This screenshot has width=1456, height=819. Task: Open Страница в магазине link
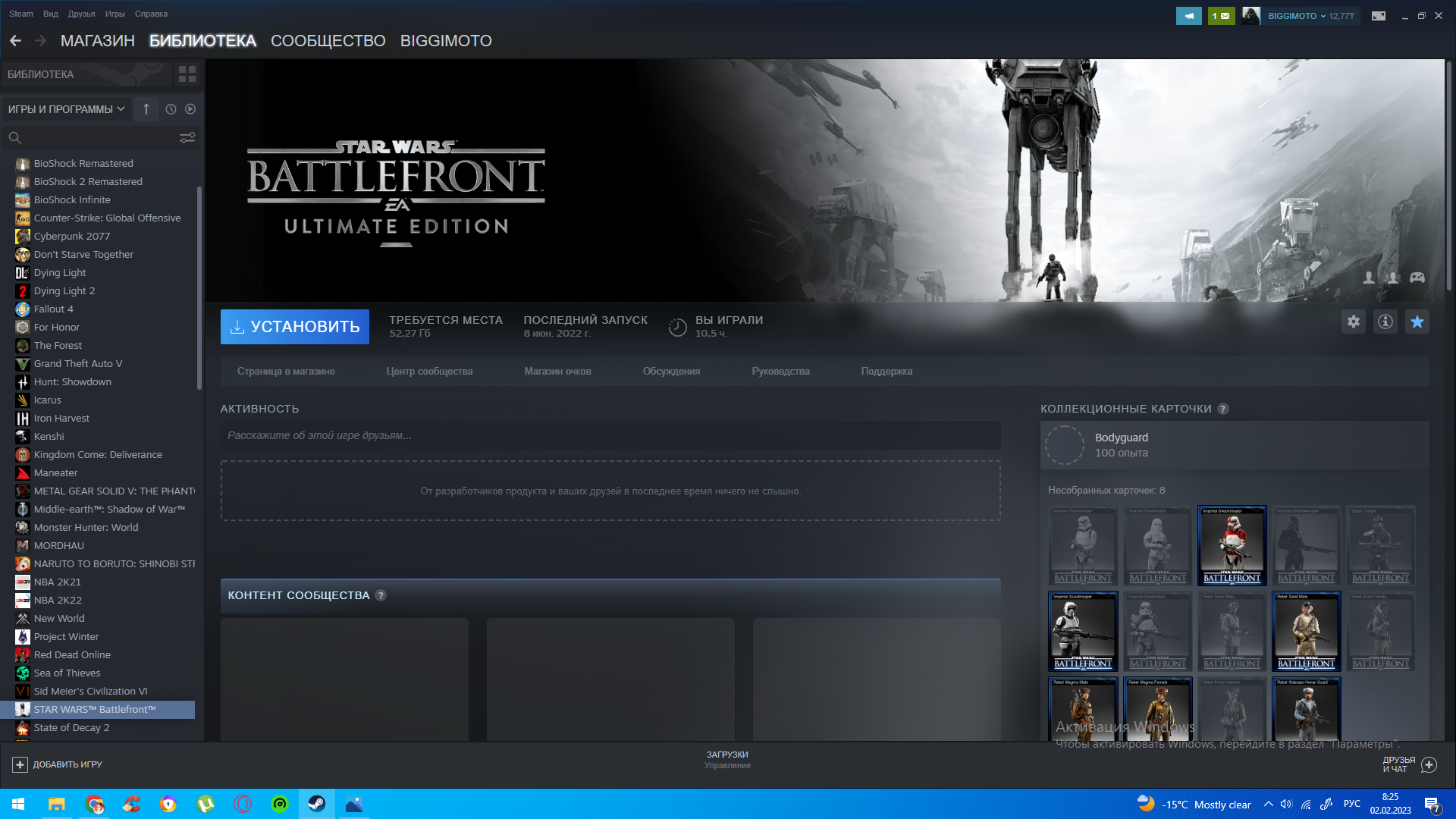click(286, 372)
